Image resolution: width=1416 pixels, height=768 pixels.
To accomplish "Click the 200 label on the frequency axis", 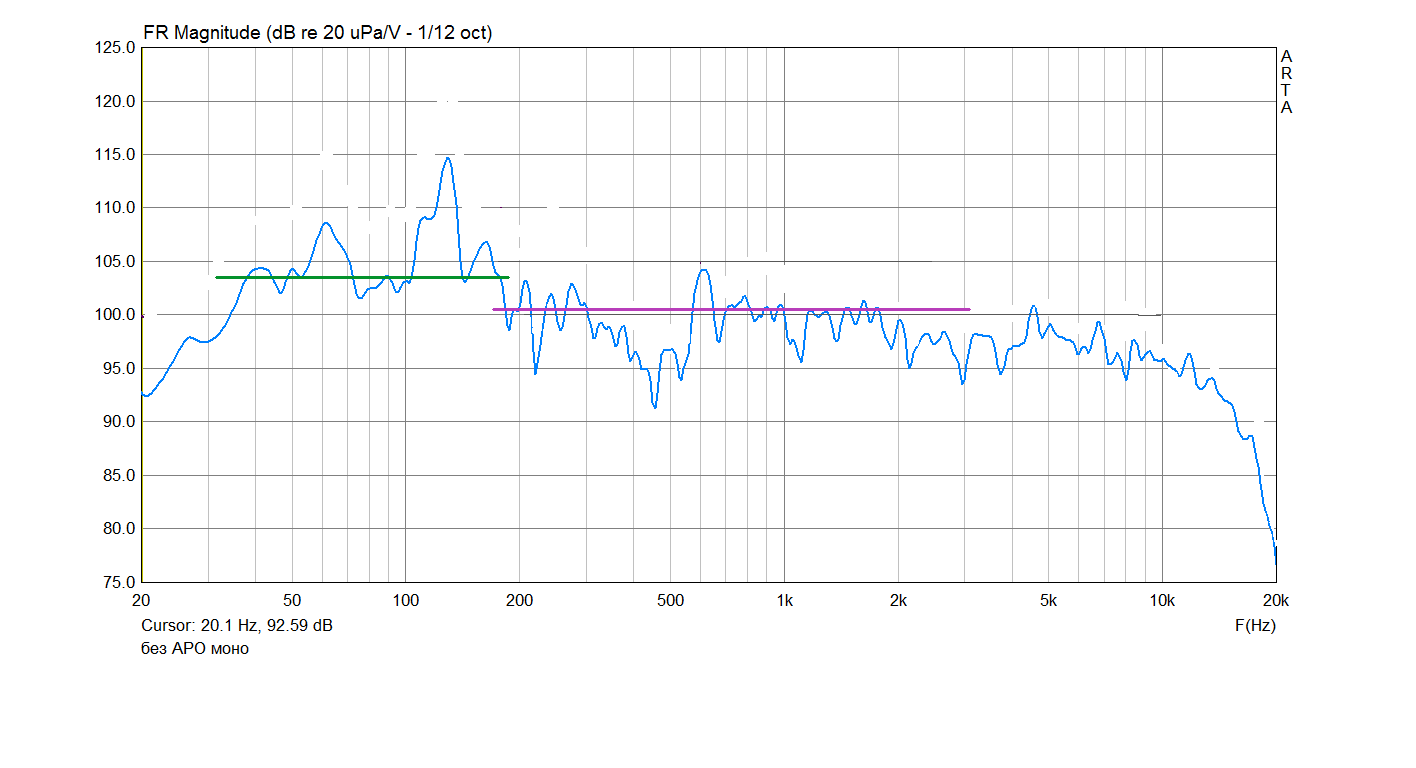I will tap(520, 601).
